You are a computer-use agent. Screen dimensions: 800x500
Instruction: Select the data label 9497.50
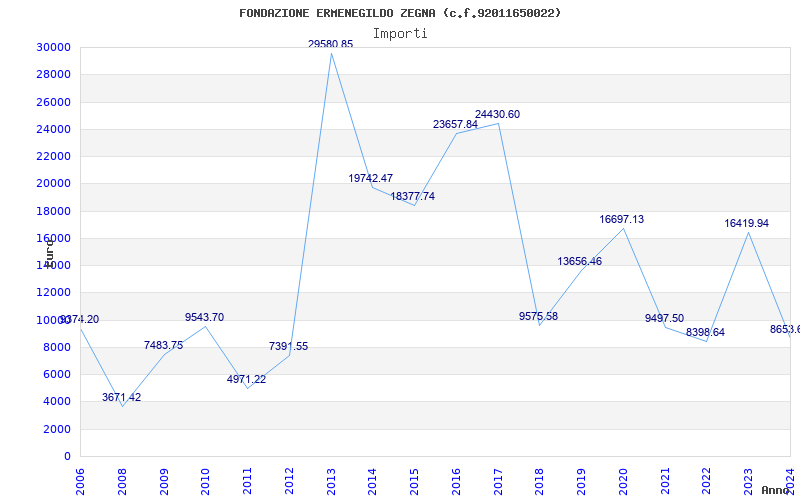(x=664, y=318)
